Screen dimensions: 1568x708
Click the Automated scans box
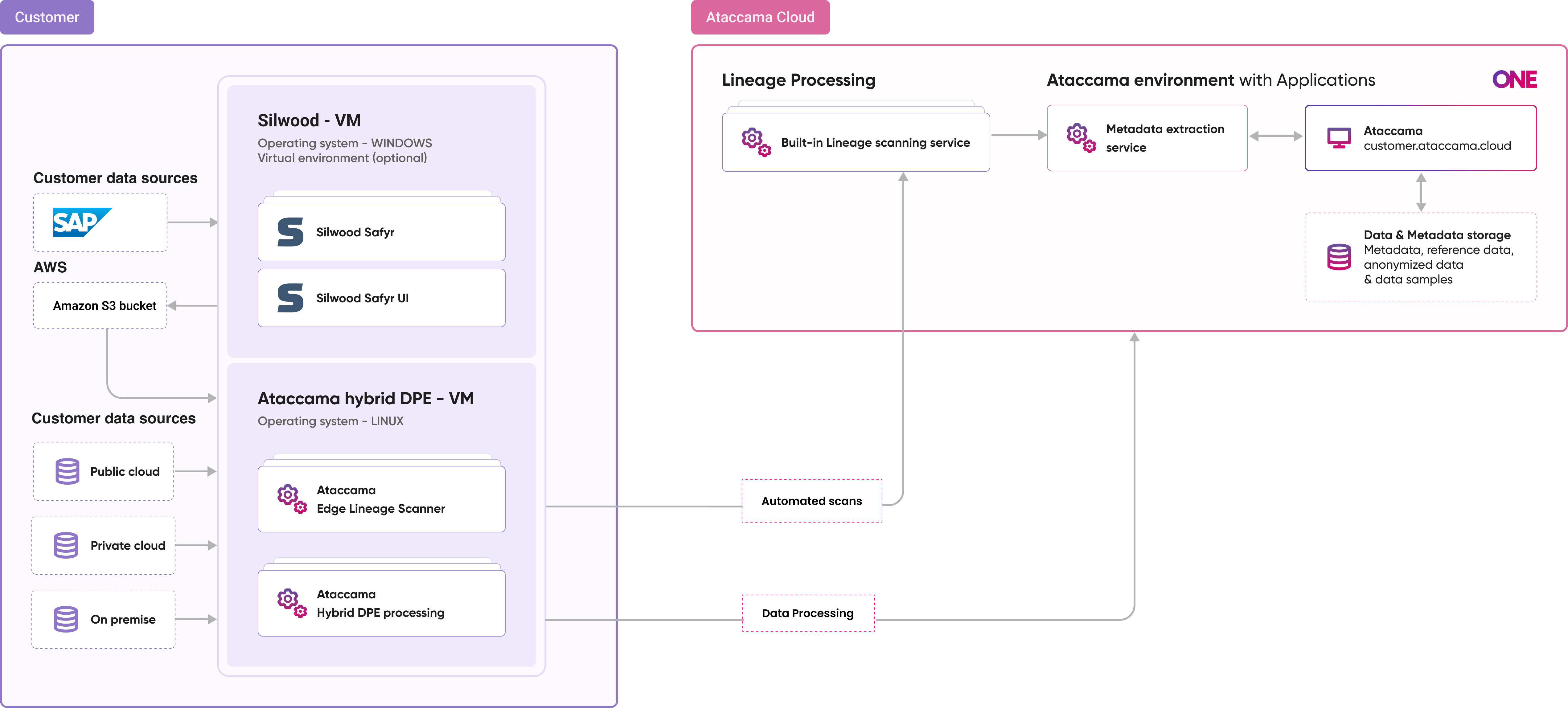click(x=811, y=501)
